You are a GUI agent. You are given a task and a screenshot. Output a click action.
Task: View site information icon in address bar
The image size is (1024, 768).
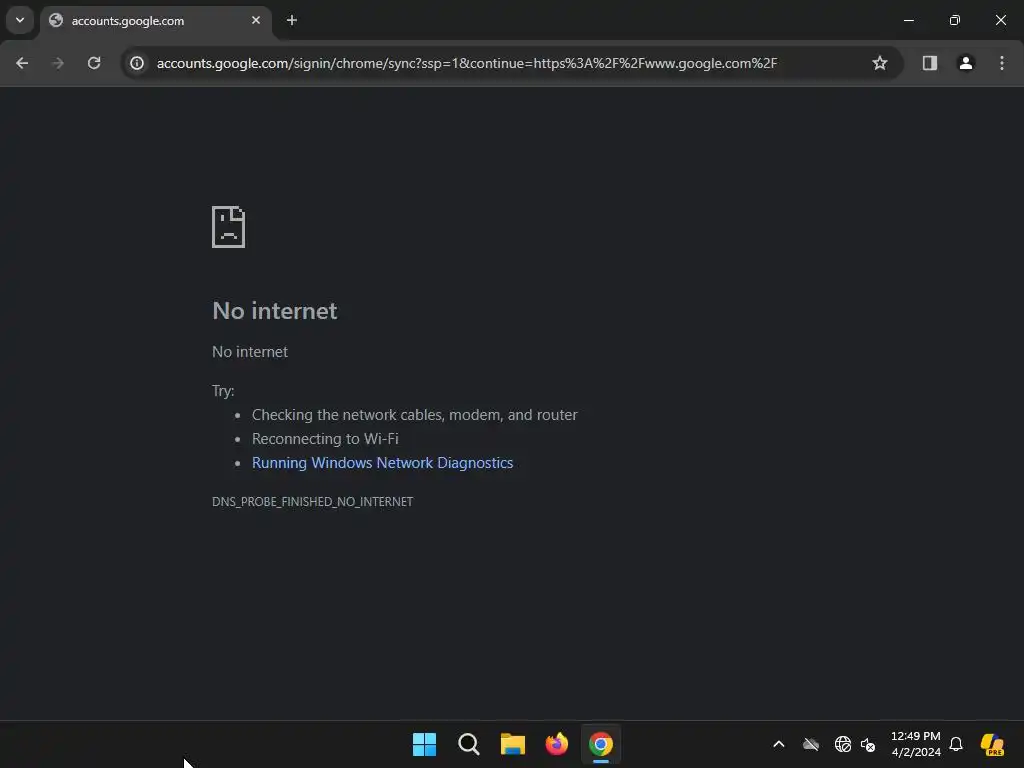[137, 63]
